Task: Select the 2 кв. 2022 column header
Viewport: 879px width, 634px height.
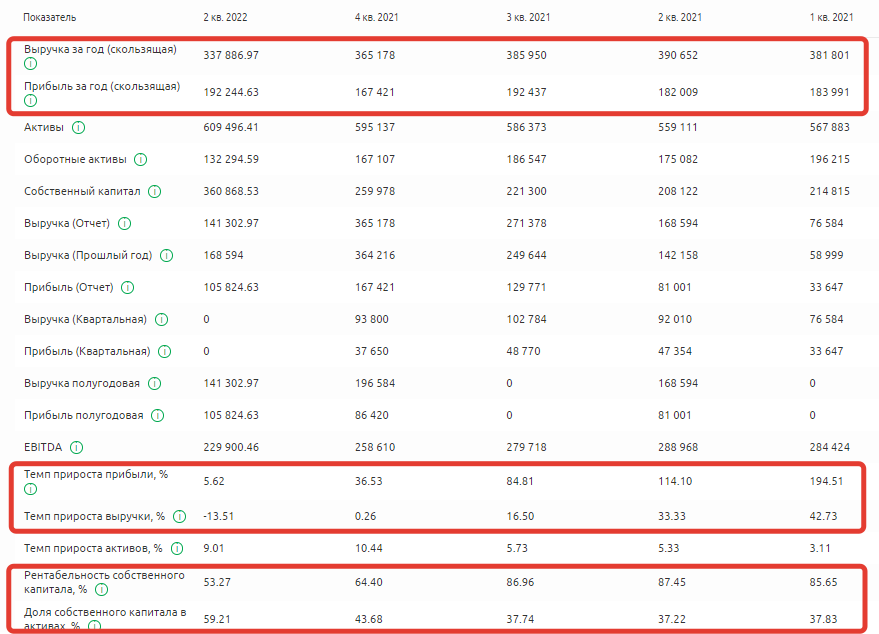Action: pos(225,18)
